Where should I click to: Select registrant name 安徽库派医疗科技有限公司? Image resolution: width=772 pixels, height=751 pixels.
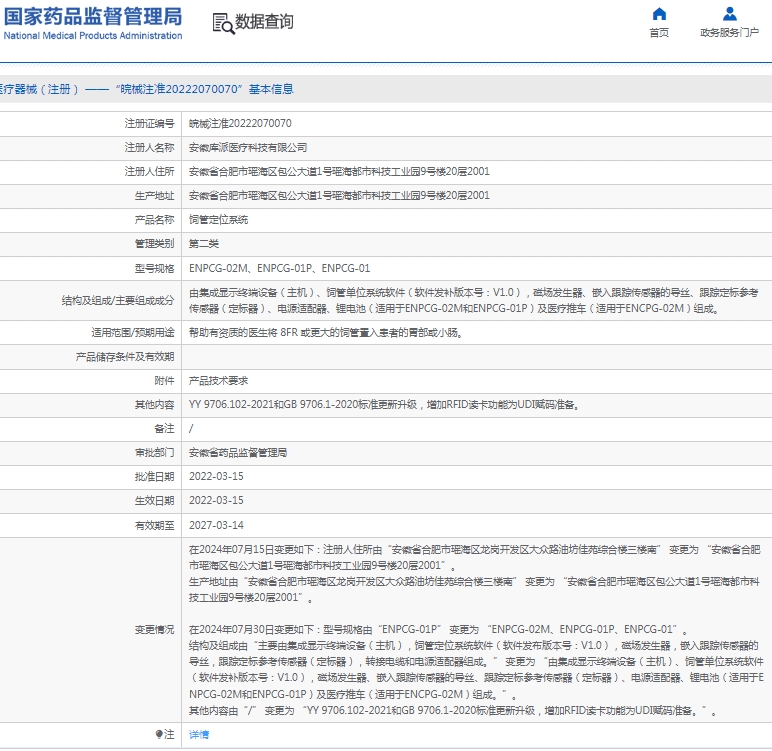tap(248, 147)
